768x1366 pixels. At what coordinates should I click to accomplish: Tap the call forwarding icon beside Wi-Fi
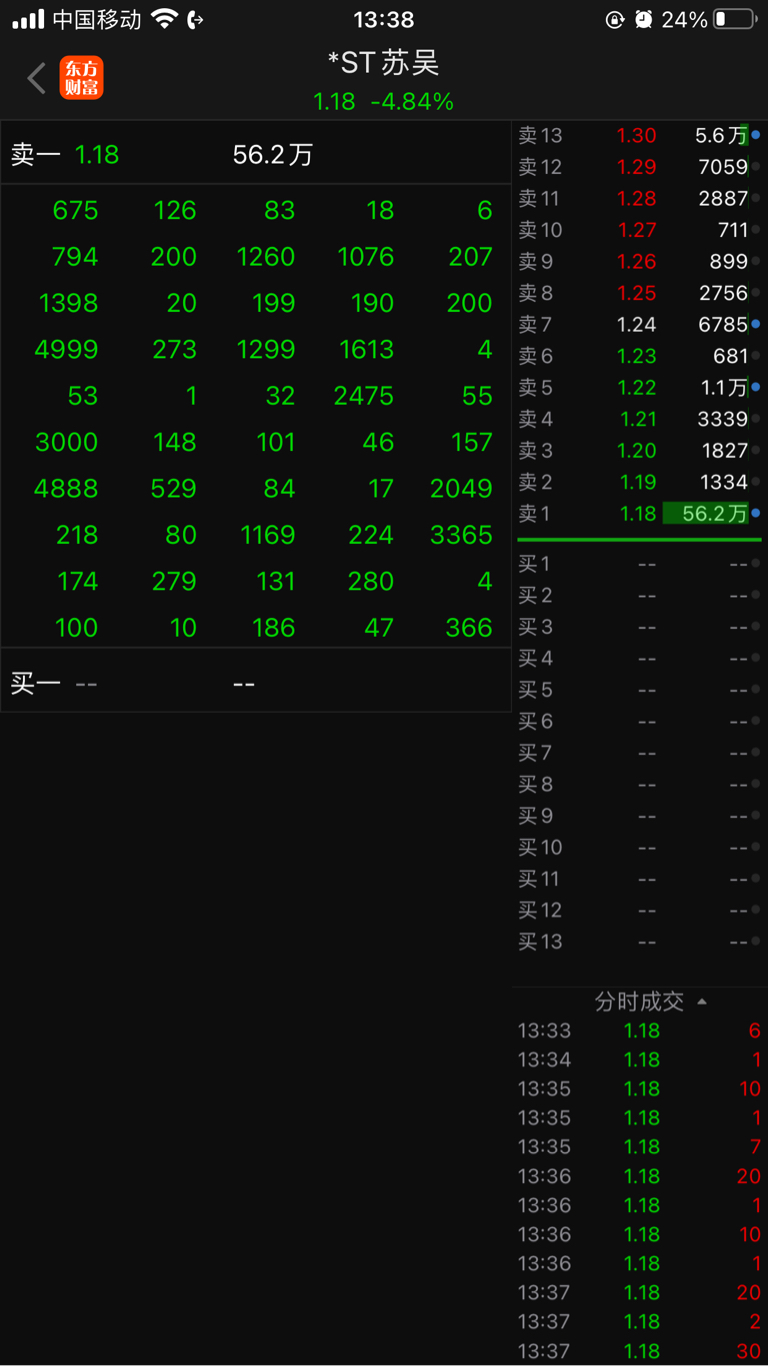(196, 19)
